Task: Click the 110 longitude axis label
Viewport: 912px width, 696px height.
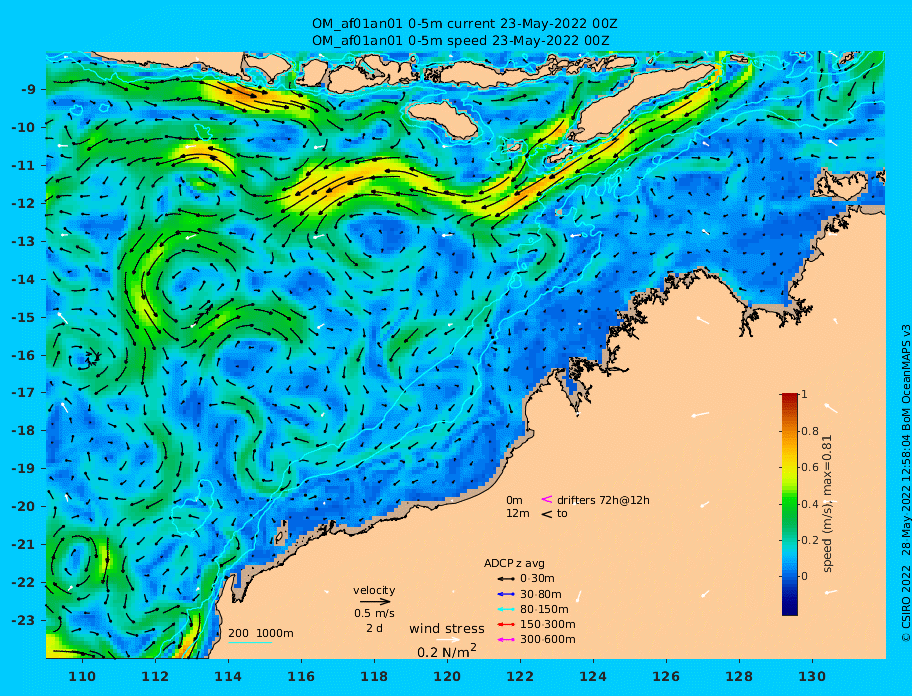Action: (82, 676)
